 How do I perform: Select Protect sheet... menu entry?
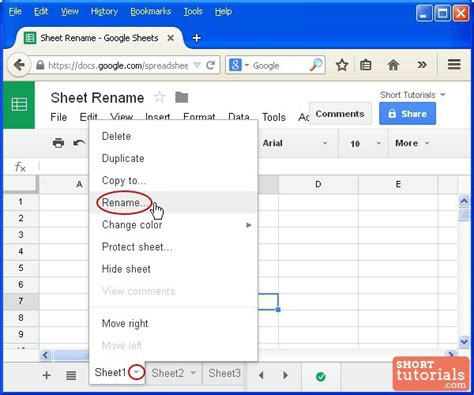coord(173,247)
